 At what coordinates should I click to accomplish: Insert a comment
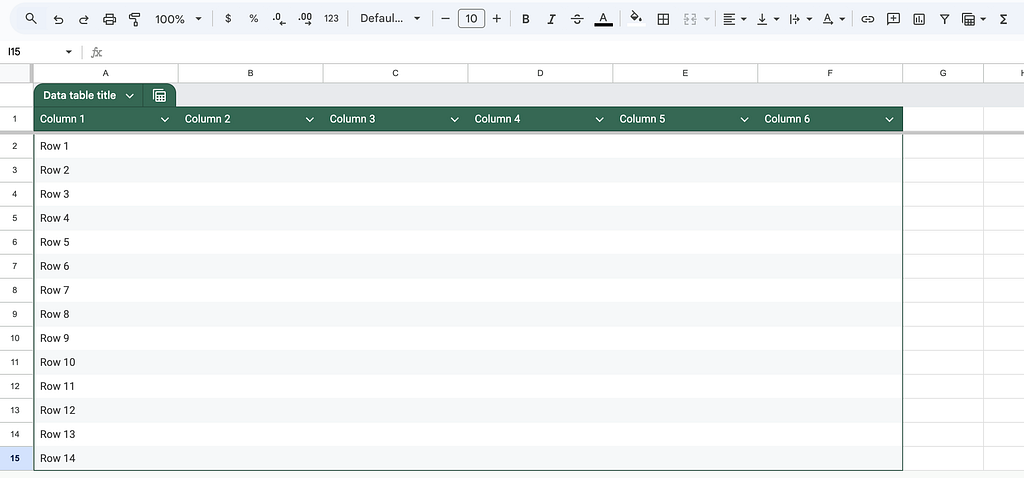point(893,19)
